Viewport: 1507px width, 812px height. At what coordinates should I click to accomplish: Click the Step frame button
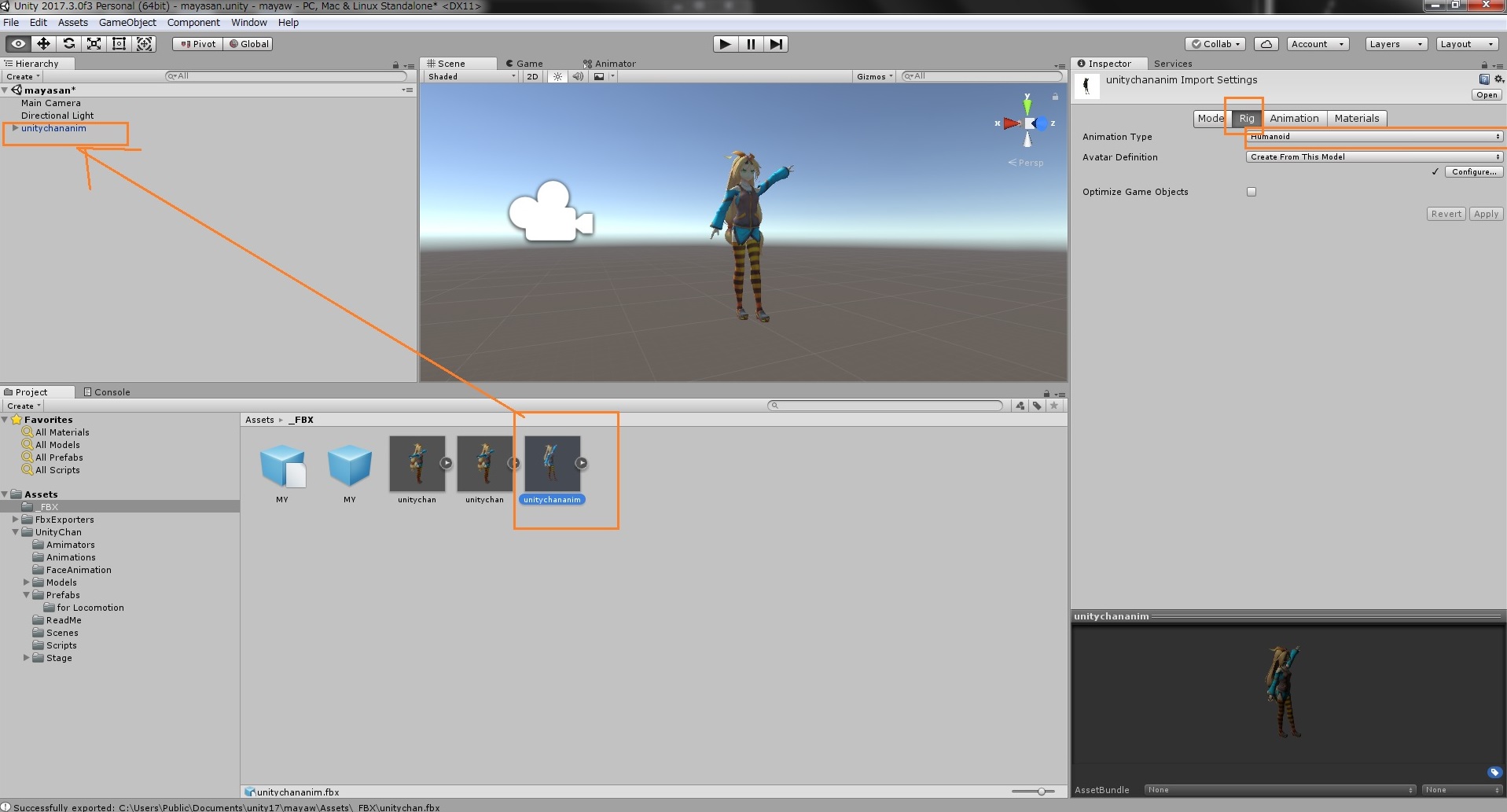[x=776, y=44]
